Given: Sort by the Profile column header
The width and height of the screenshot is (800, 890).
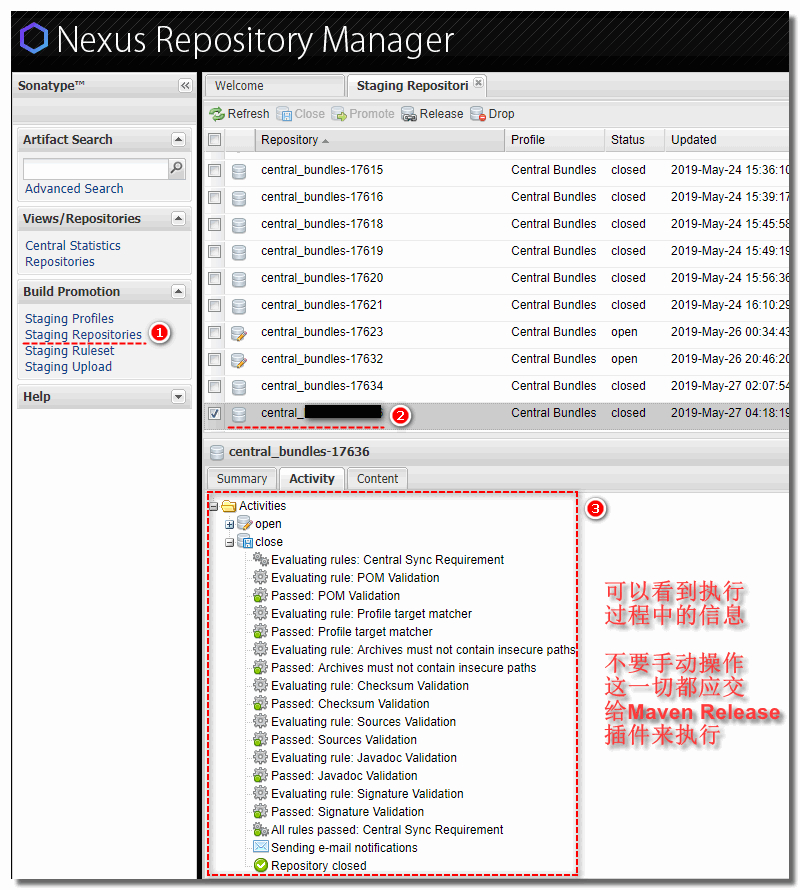Looking at the screenshot, I should (555, 140).
